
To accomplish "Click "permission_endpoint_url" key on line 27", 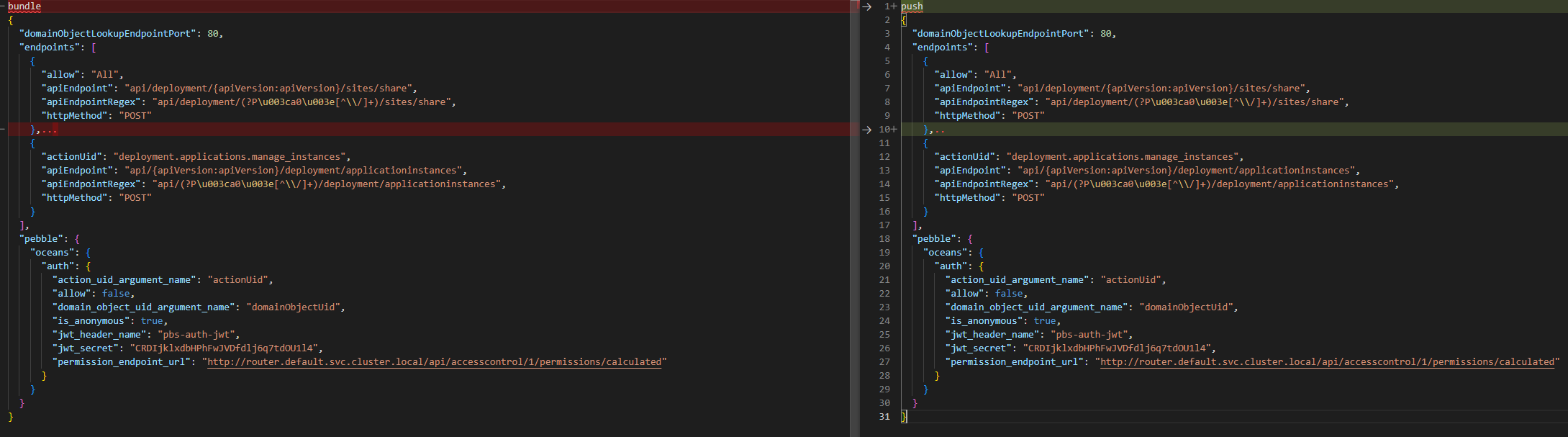I will point(1015,362).
